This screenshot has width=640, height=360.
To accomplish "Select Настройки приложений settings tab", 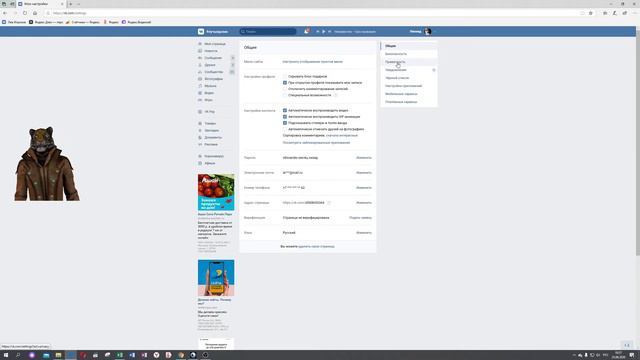I will 409,86.
